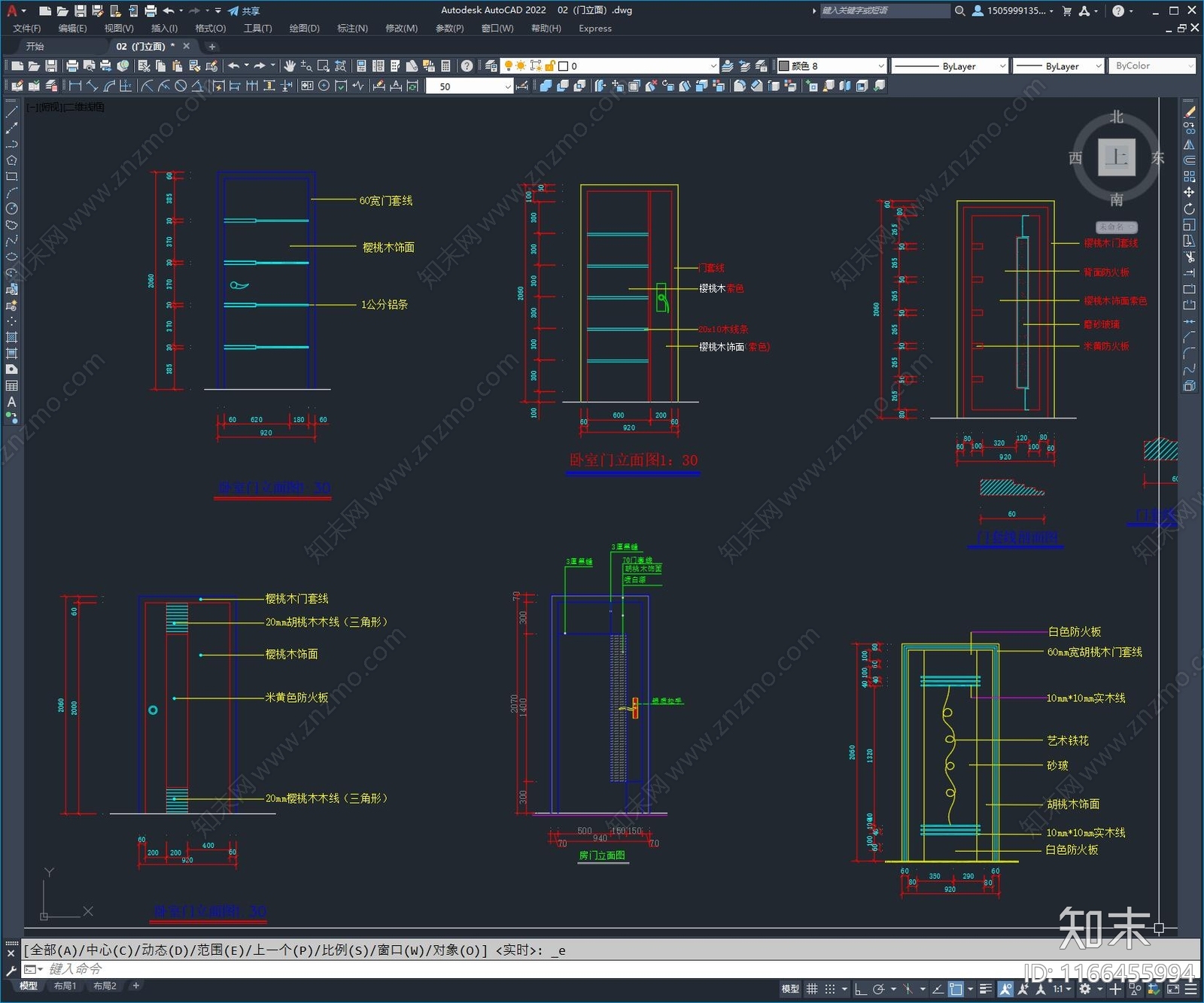Screen dimensions: 1204x1003
Task: Select the Rotate tool in the modify toolbar
Action: tap(1189, 208)
